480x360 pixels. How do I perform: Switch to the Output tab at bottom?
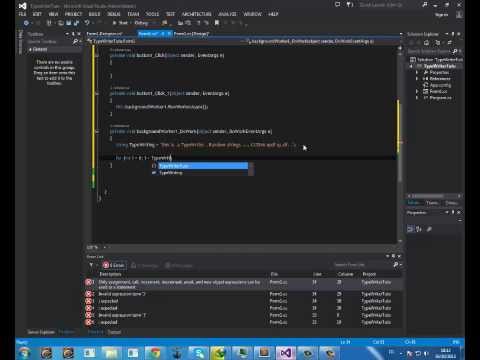pyautogui.click(x=114, y=332)
